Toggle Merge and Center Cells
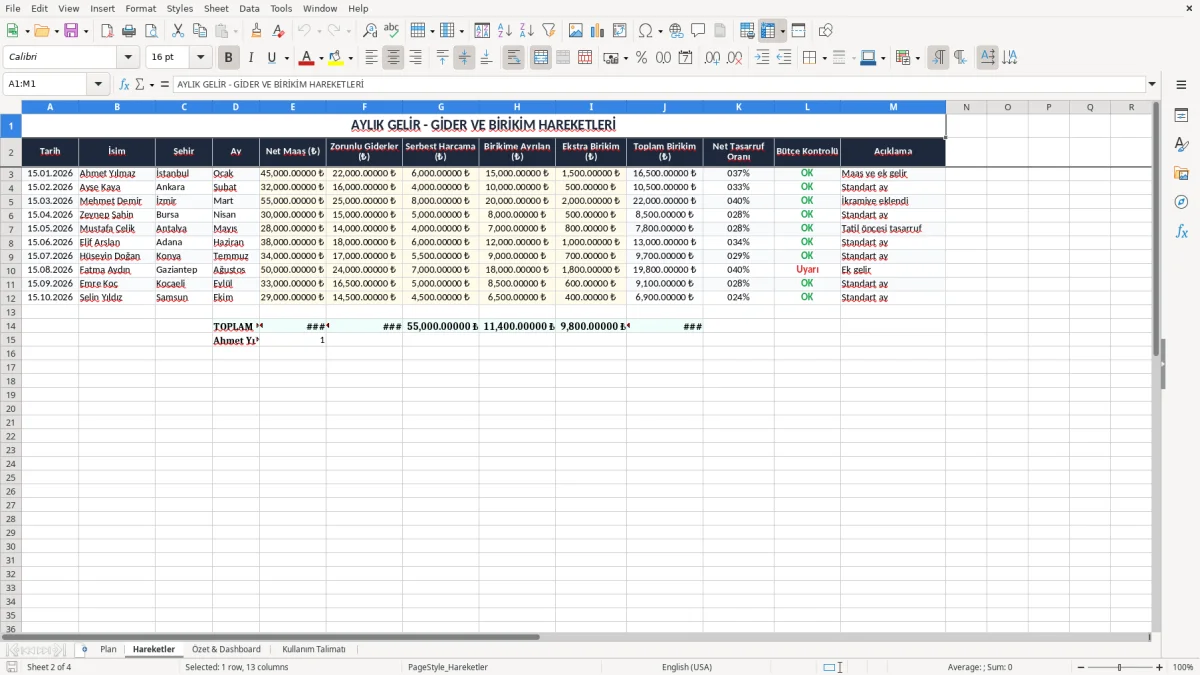Screen dimensions: 1200x675 [541, 58]
